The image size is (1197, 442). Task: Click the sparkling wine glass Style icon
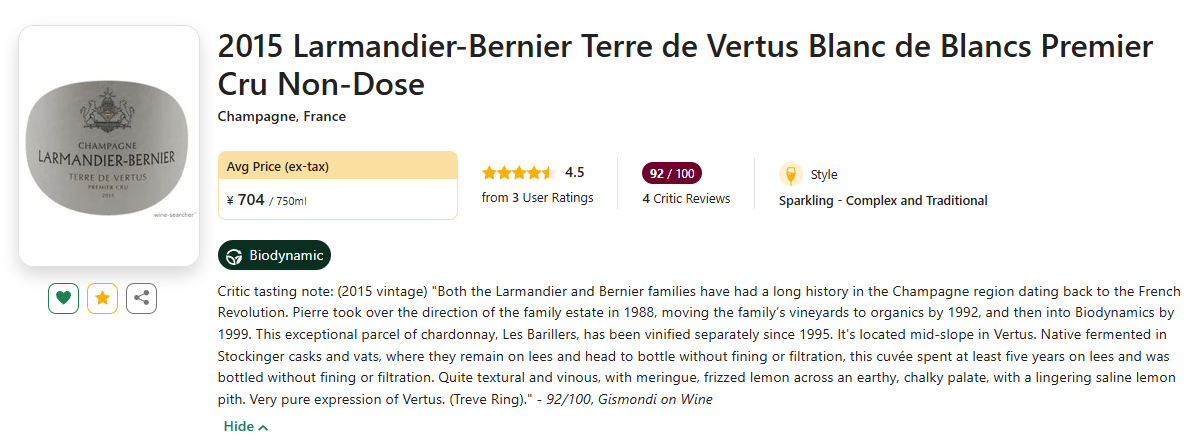coord(791,174)
